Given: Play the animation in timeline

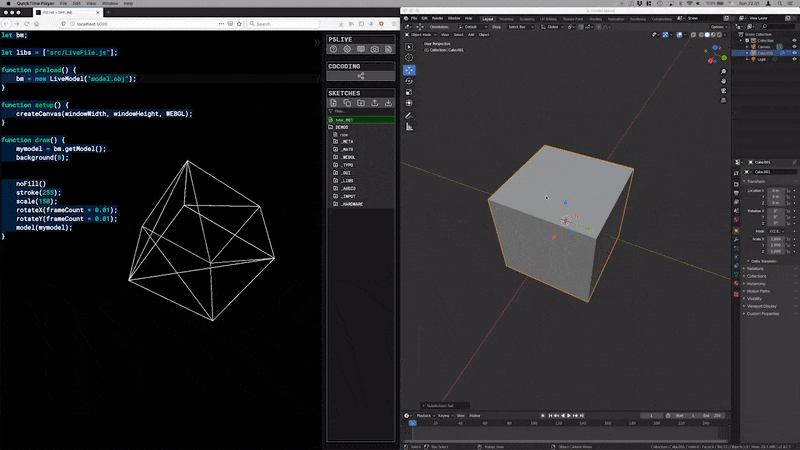Looking at the screenshot, I should tap(569, 416).
